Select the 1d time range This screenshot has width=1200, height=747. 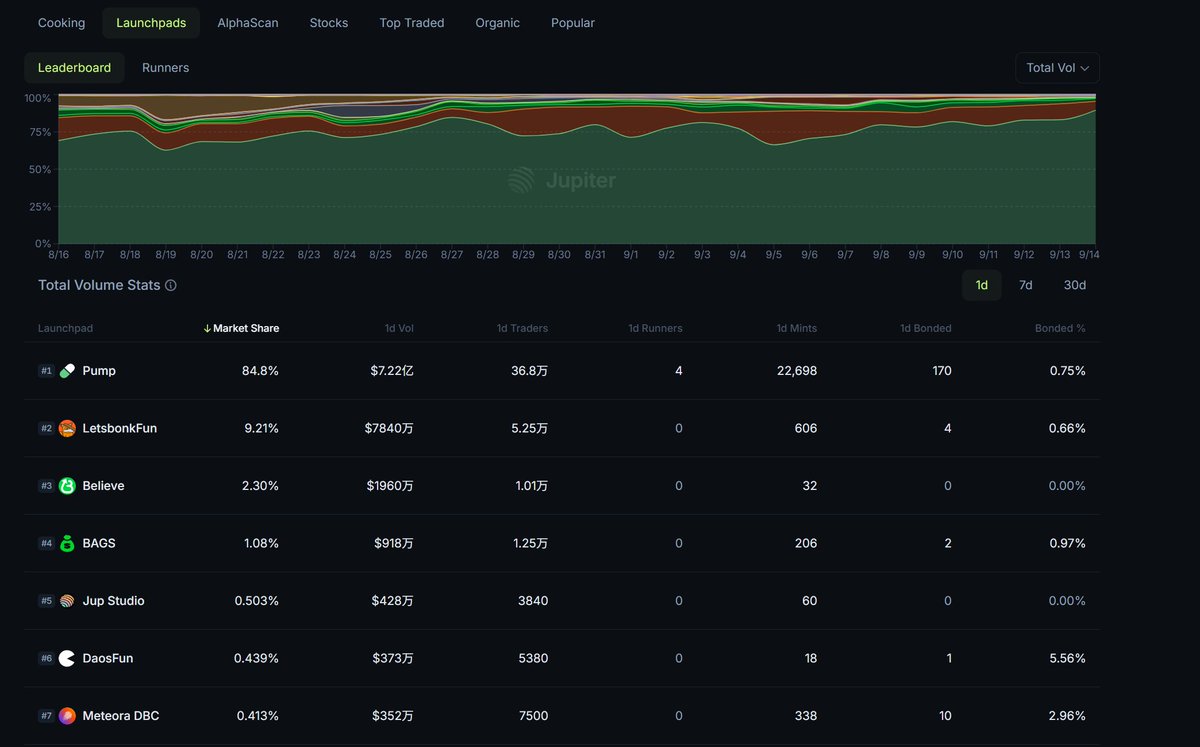pos(982,285)
